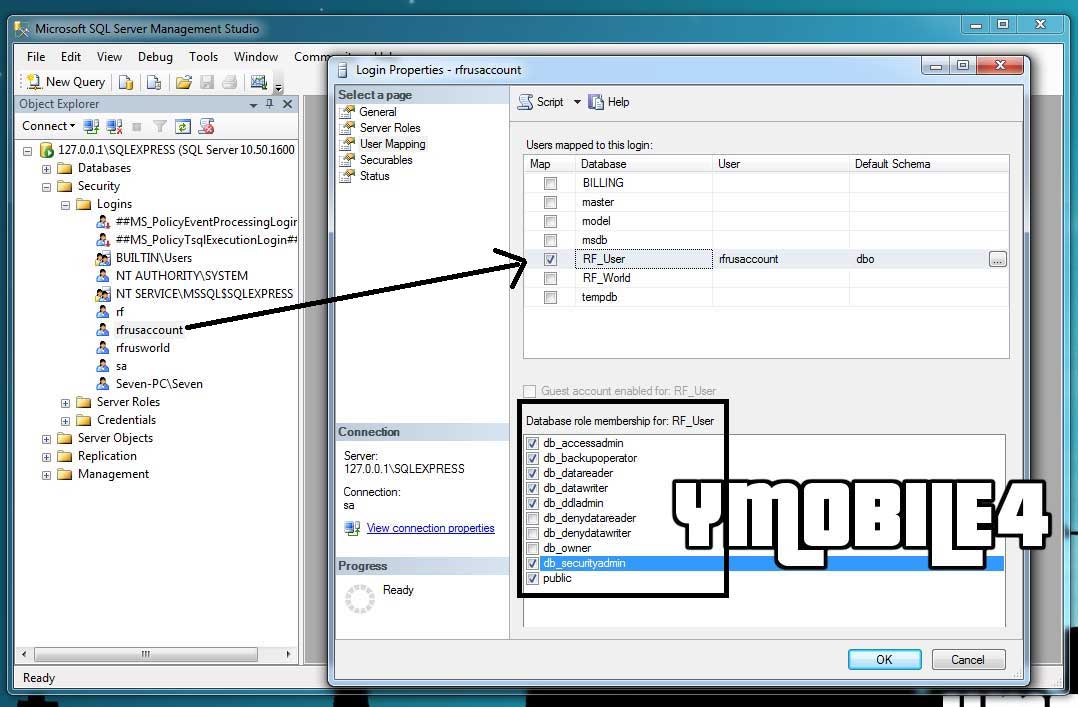
Task: Select the sa login icon in tree
Action: [x=102, y=365]
